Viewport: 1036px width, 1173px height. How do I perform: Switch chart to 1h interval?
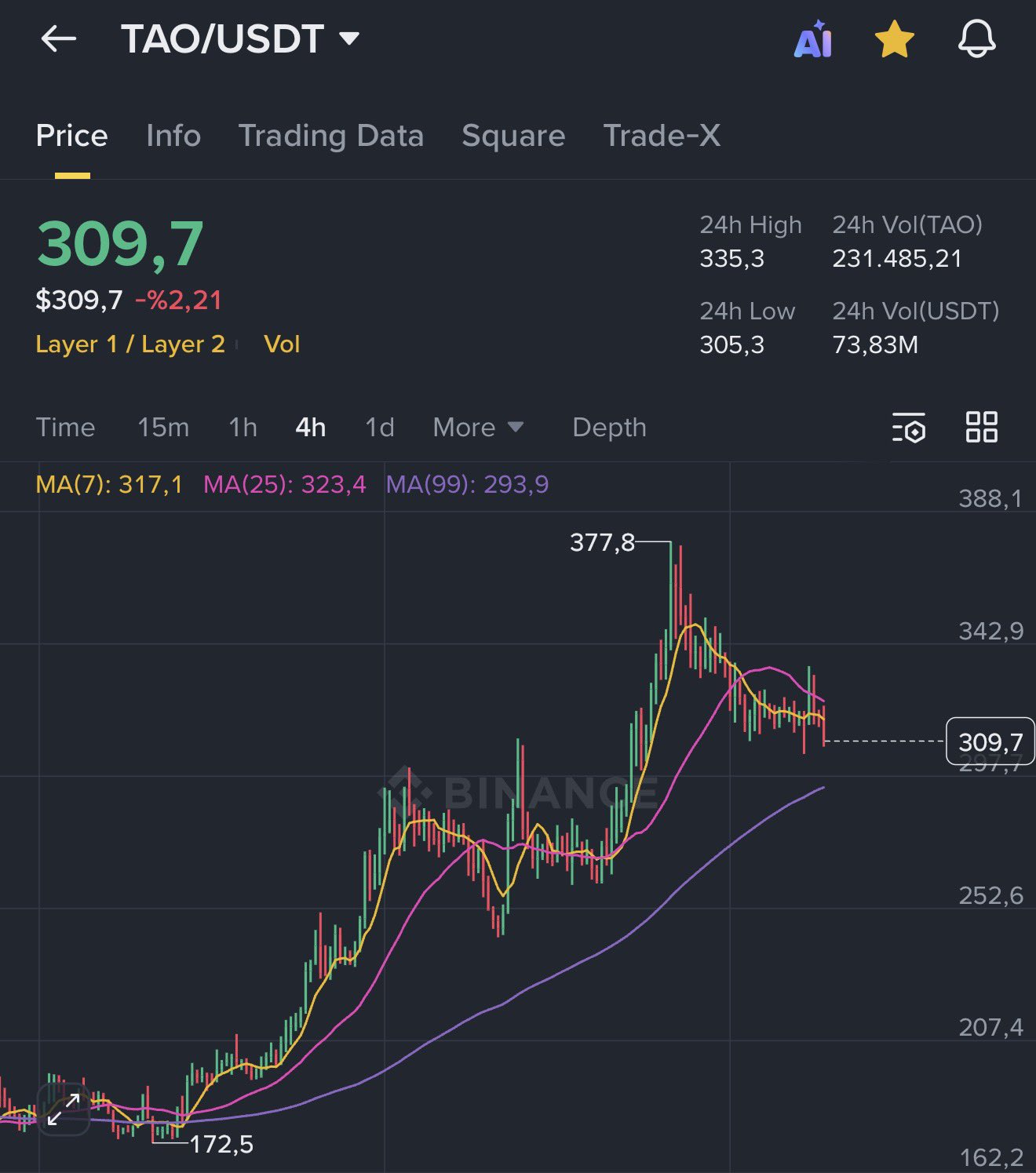tap(243, 428)
